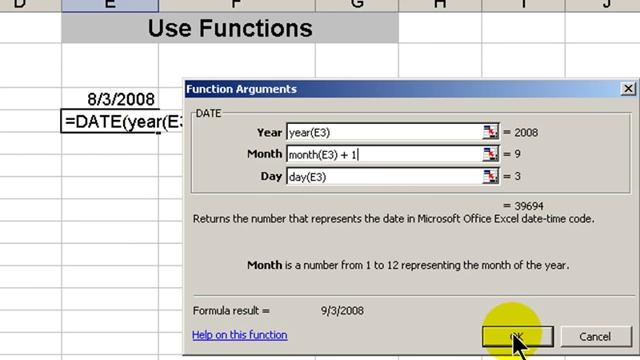Select column E header
This screenshot has width=640, height=360.
pyautogui.click(x=110, y=5)
